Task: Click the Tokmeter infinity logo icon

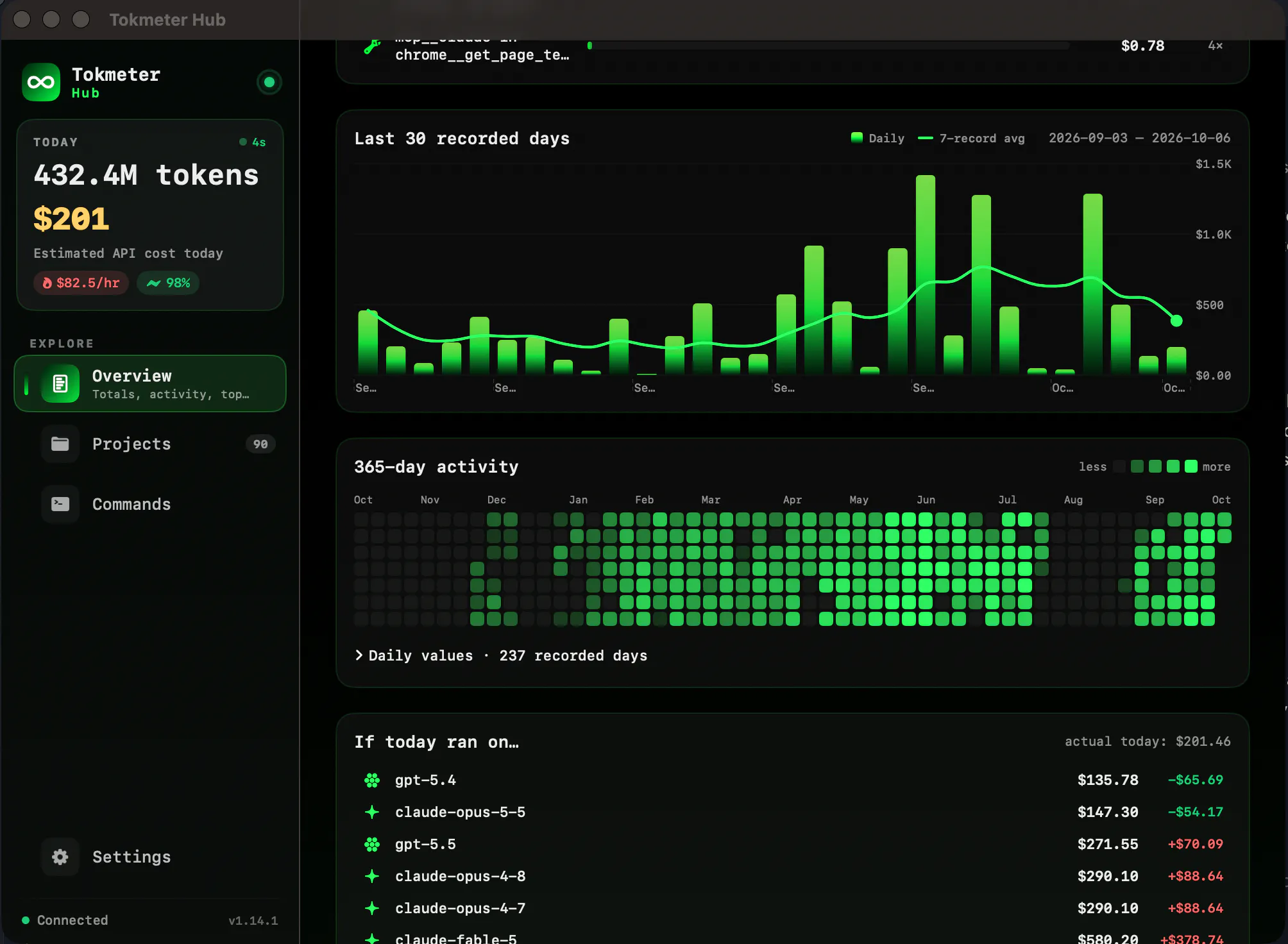Action: pos(41,82)
